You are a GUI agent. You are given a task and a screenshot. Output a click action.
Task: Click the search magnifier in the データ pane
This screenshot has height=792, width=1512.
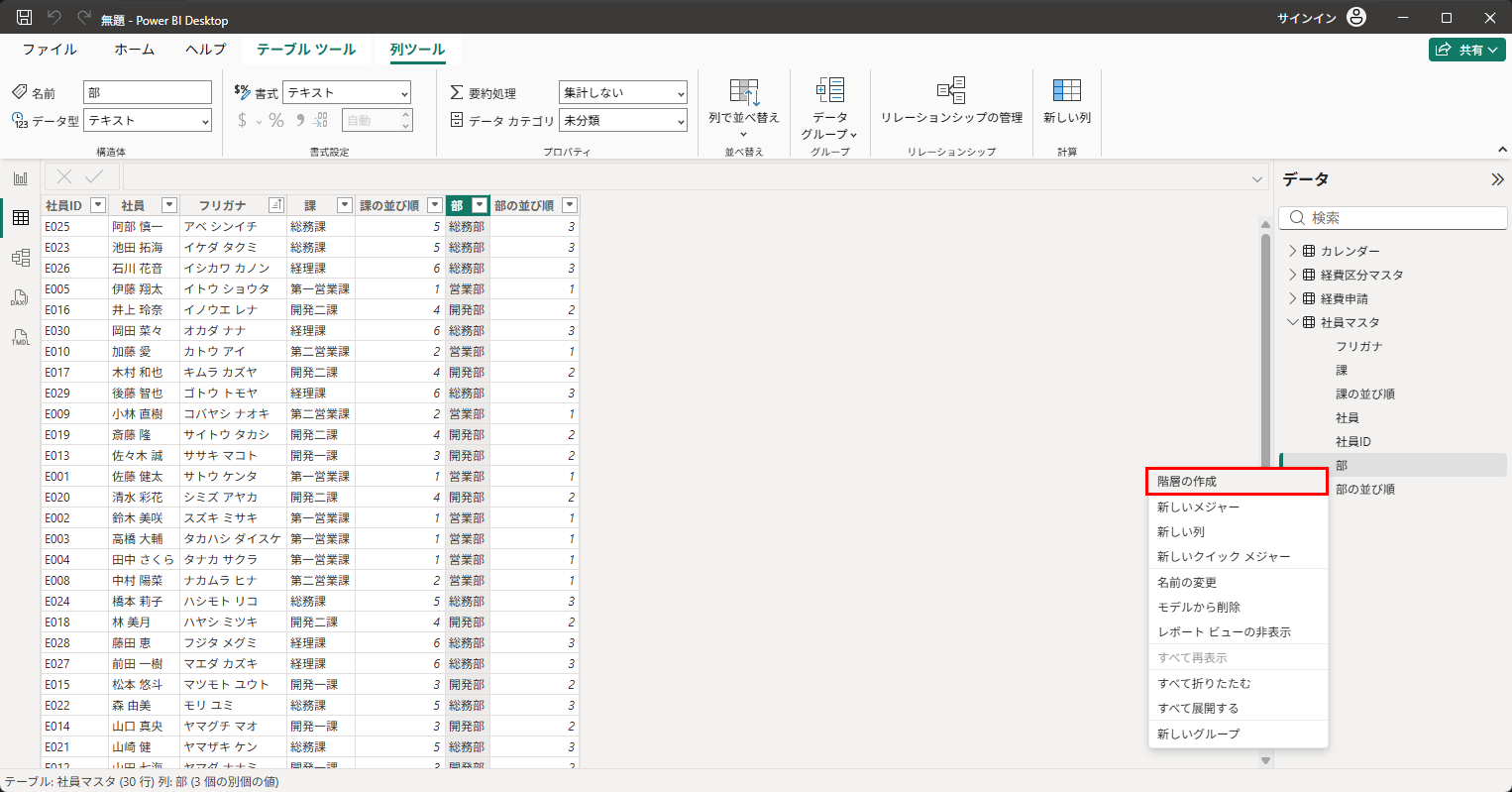[x=1297, y=218]
